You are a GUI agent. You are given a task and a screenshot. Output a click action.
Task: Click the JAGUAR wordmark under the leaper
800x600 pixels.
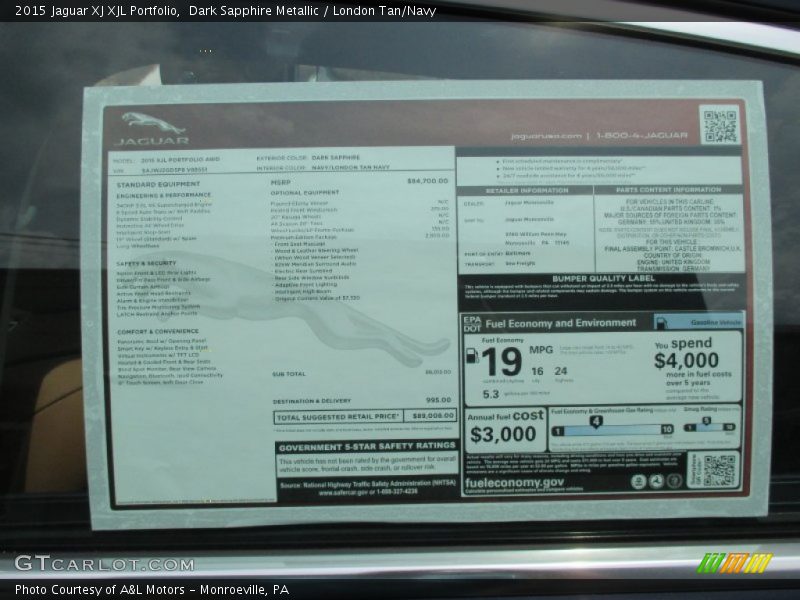(152, 141)
